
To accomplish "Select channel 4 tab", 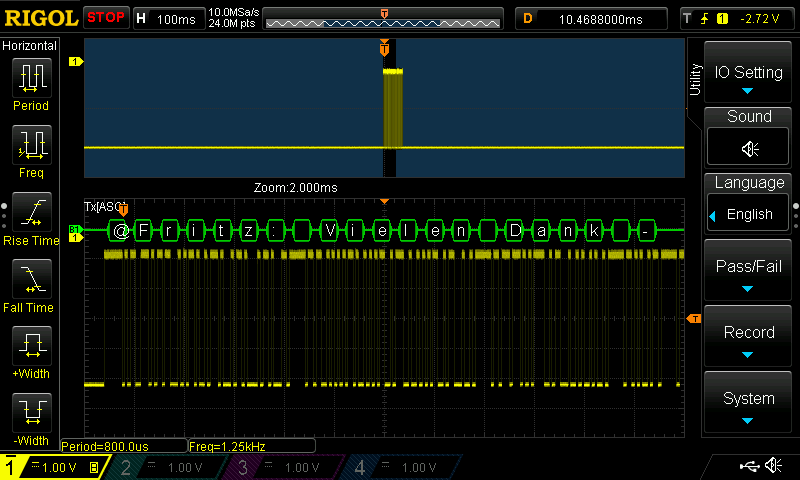I will click(401, 467).
